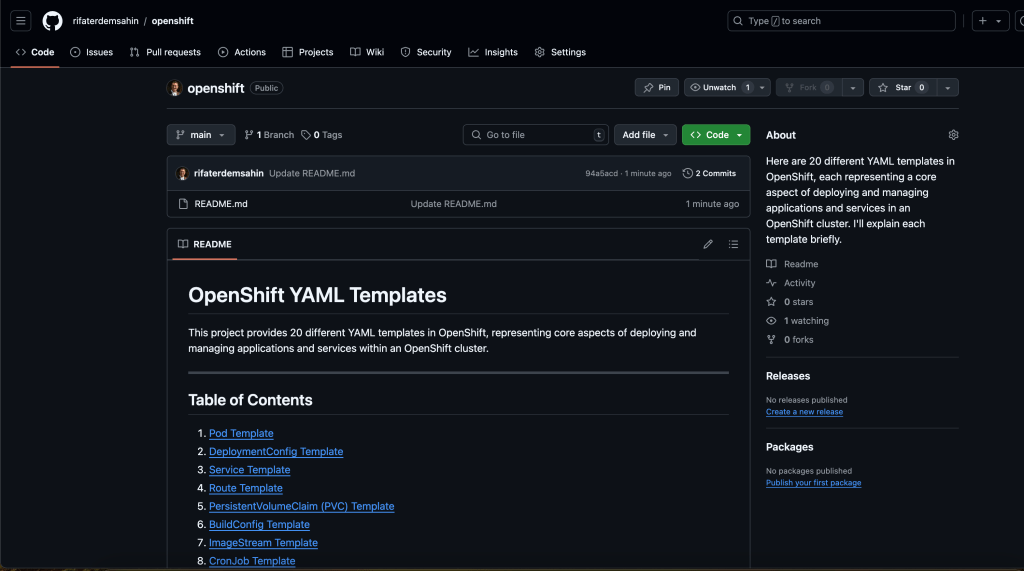
Task: Open the Issues tab
Action: [x=91, y=52]
